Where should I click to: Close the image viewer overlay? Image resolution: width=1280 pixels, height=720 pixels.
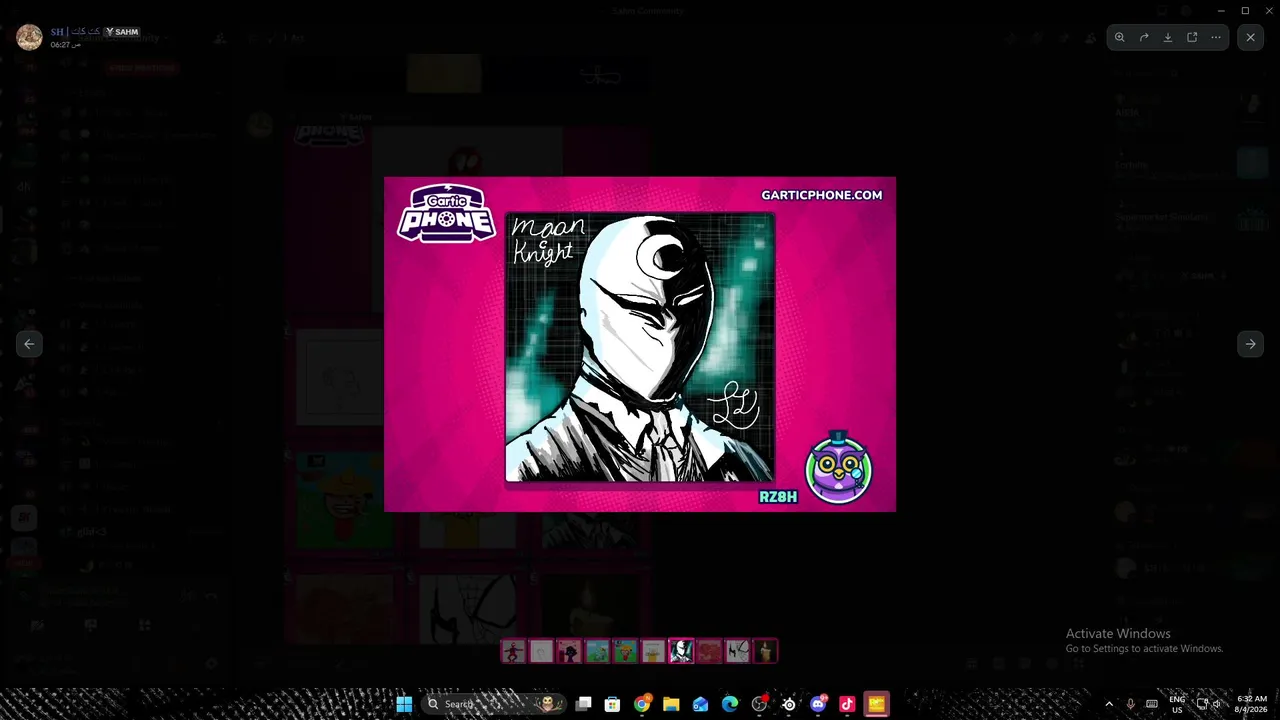1250,37
